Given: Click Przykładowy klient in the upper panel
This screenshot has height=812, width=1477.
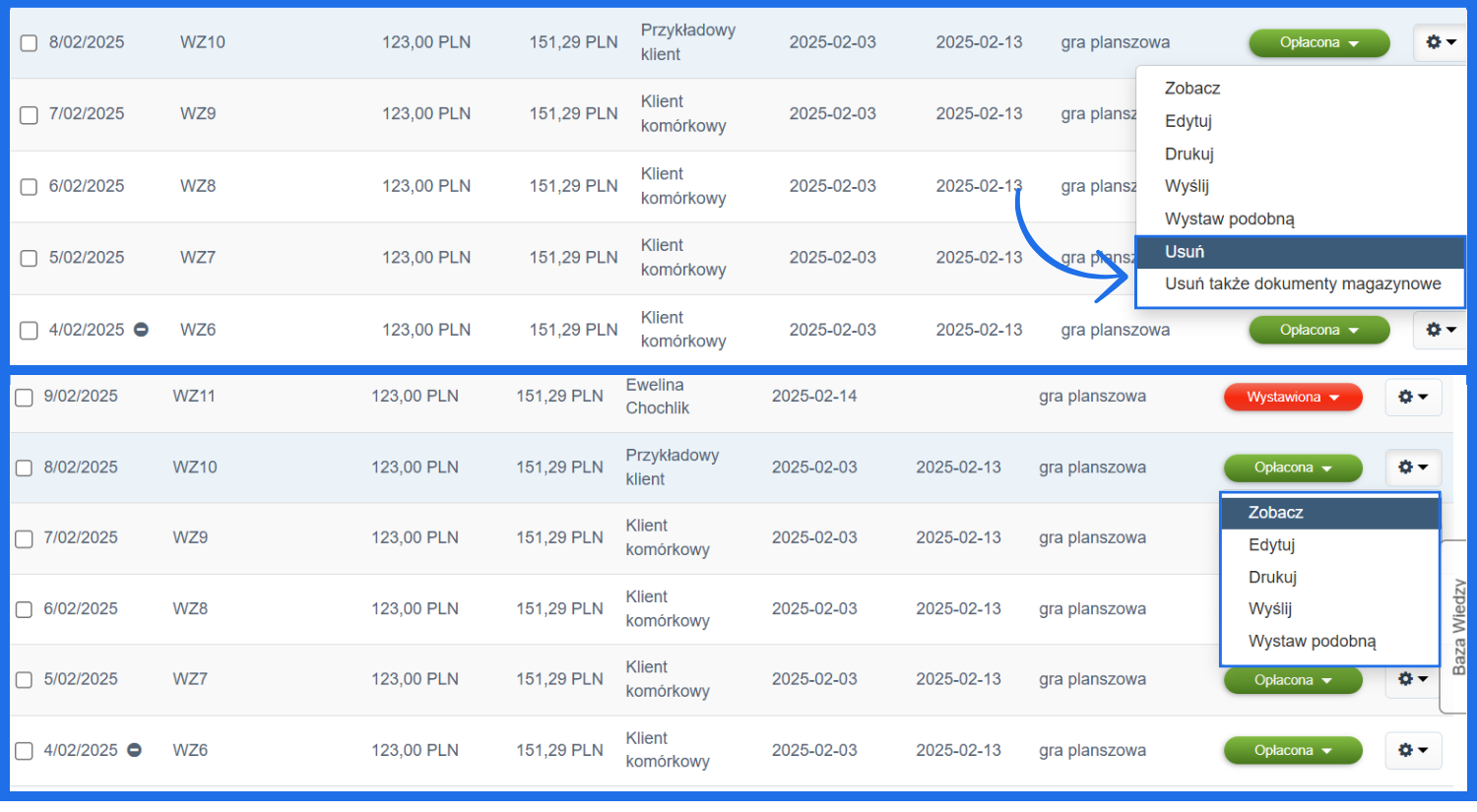Looking at the screenshot, I should [x=688, y=42].
